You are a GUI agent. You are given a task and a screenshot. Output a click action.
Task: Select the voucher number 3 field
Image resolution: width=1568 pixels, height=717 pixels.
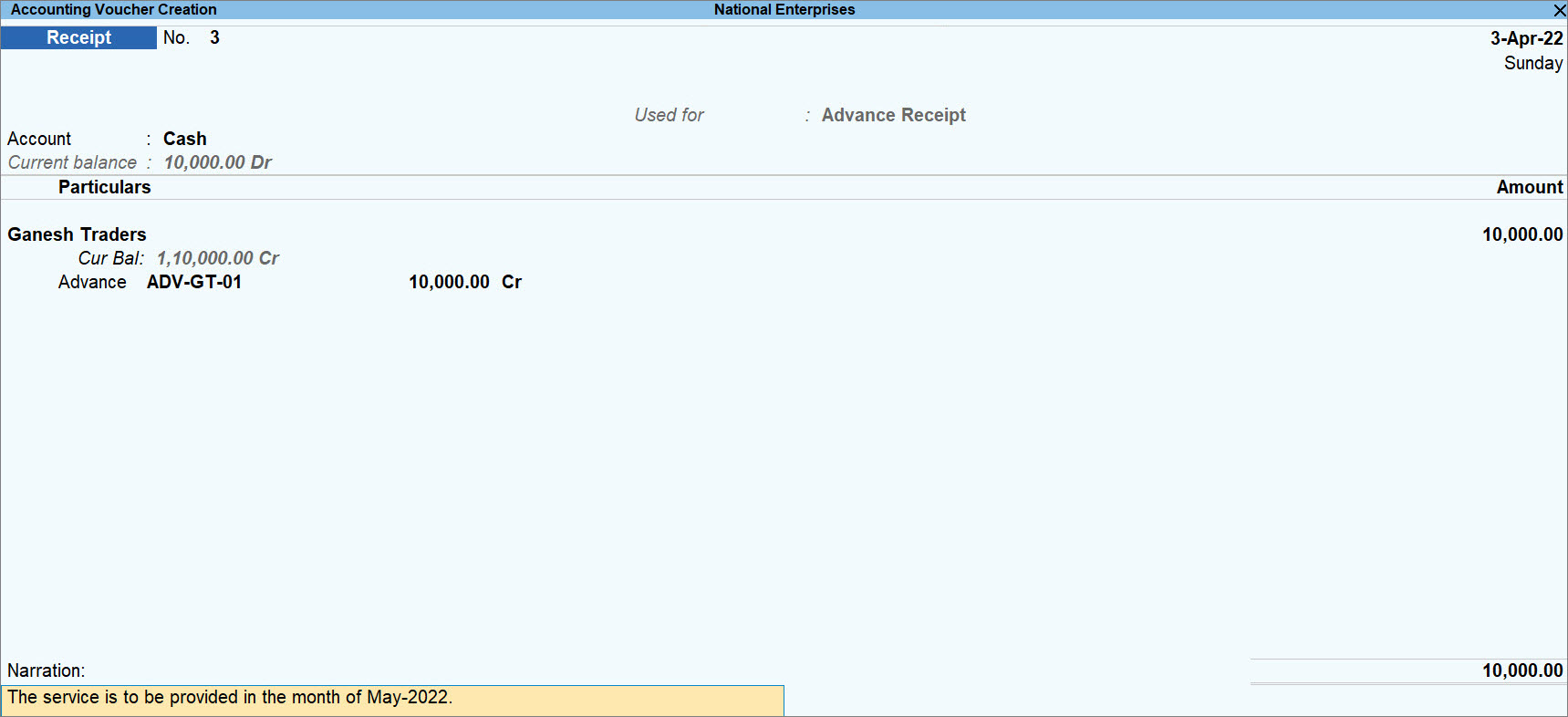214,37
